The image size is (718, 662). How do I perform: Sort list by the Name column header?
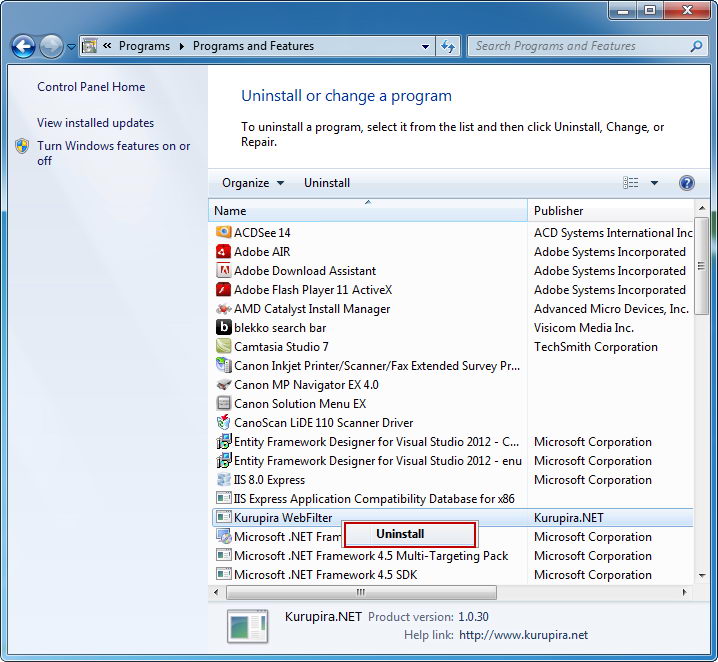368,211
